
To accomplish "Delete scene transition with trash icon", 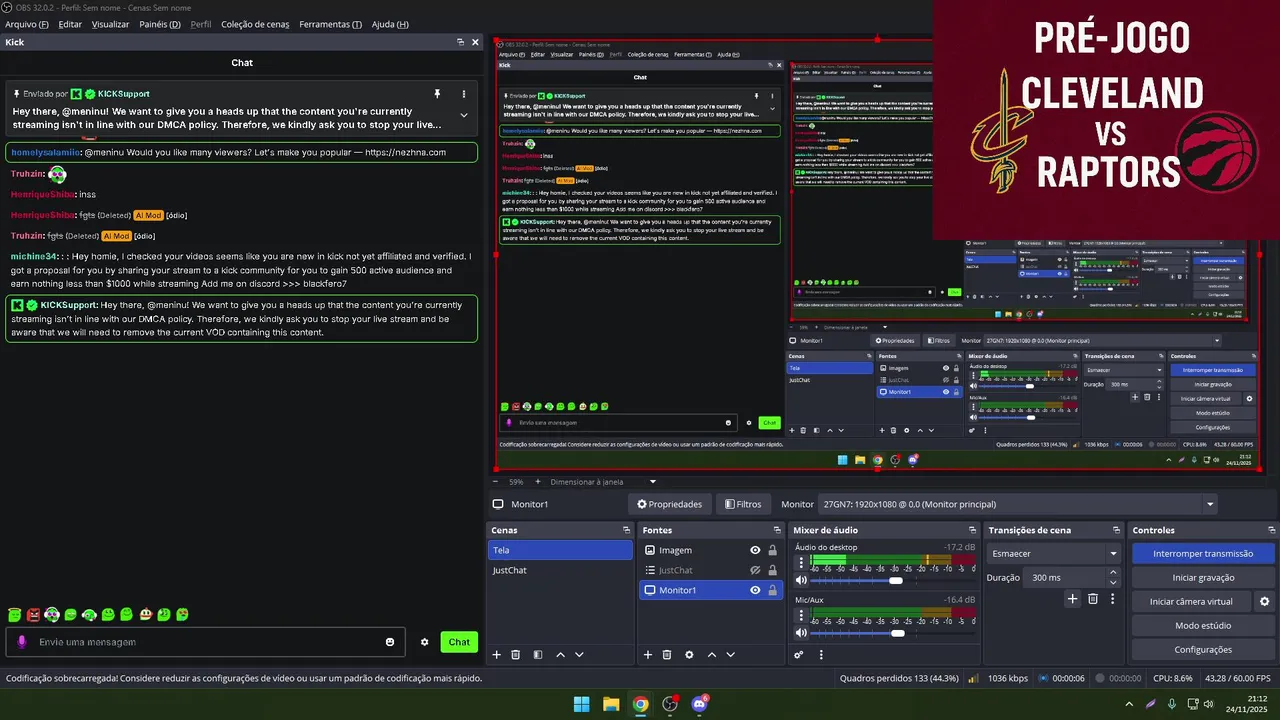I will click(1093, 599).
